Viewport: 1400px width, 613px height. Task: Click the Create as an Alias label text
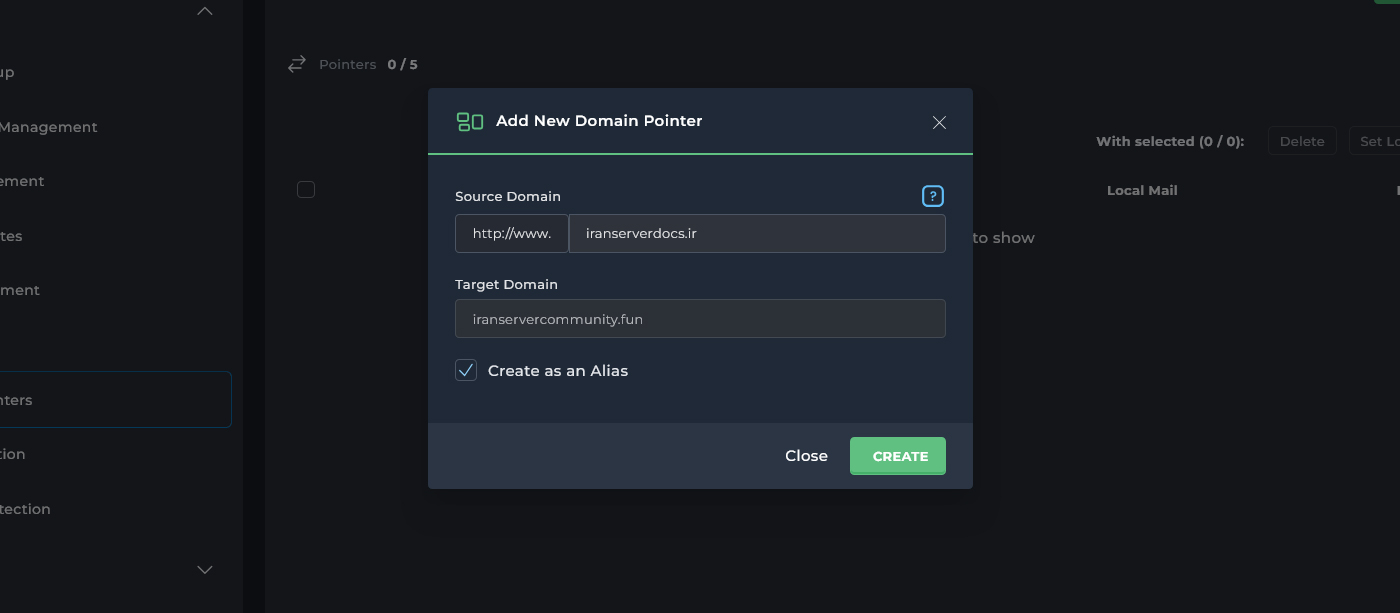point(558,371)
